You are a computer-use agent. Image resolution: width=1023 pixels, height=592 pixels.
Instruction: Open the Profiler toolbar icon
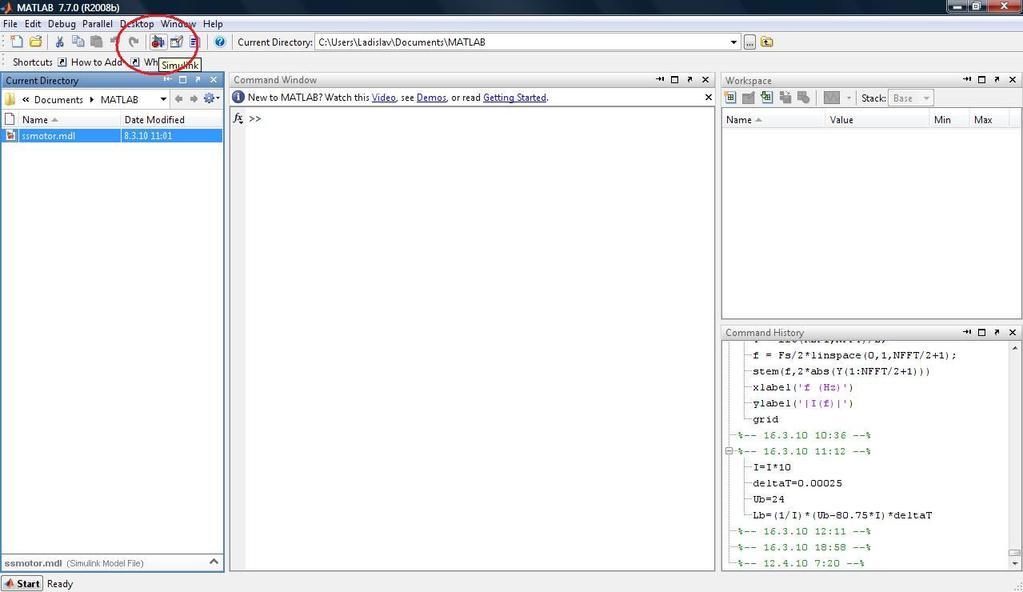(x=193, y=42)
